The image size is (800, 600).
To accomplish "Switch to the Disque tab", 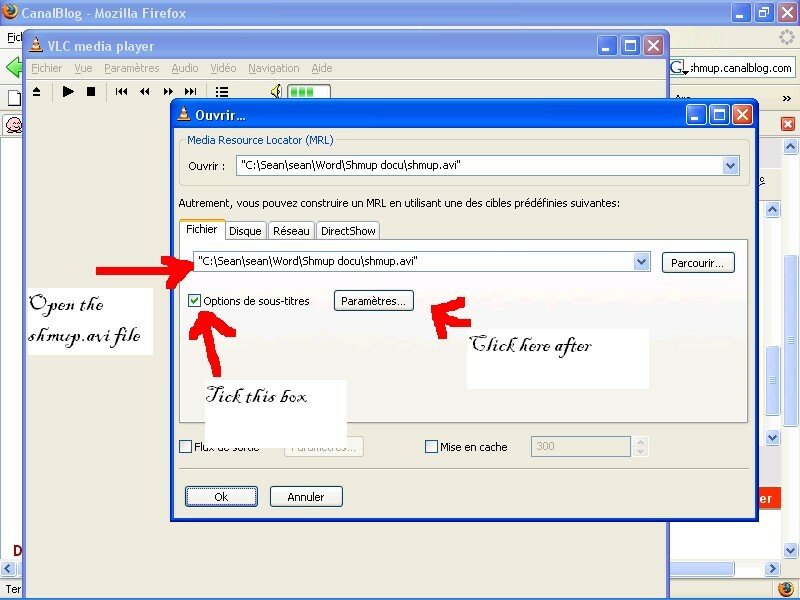I will click(245, 231).
